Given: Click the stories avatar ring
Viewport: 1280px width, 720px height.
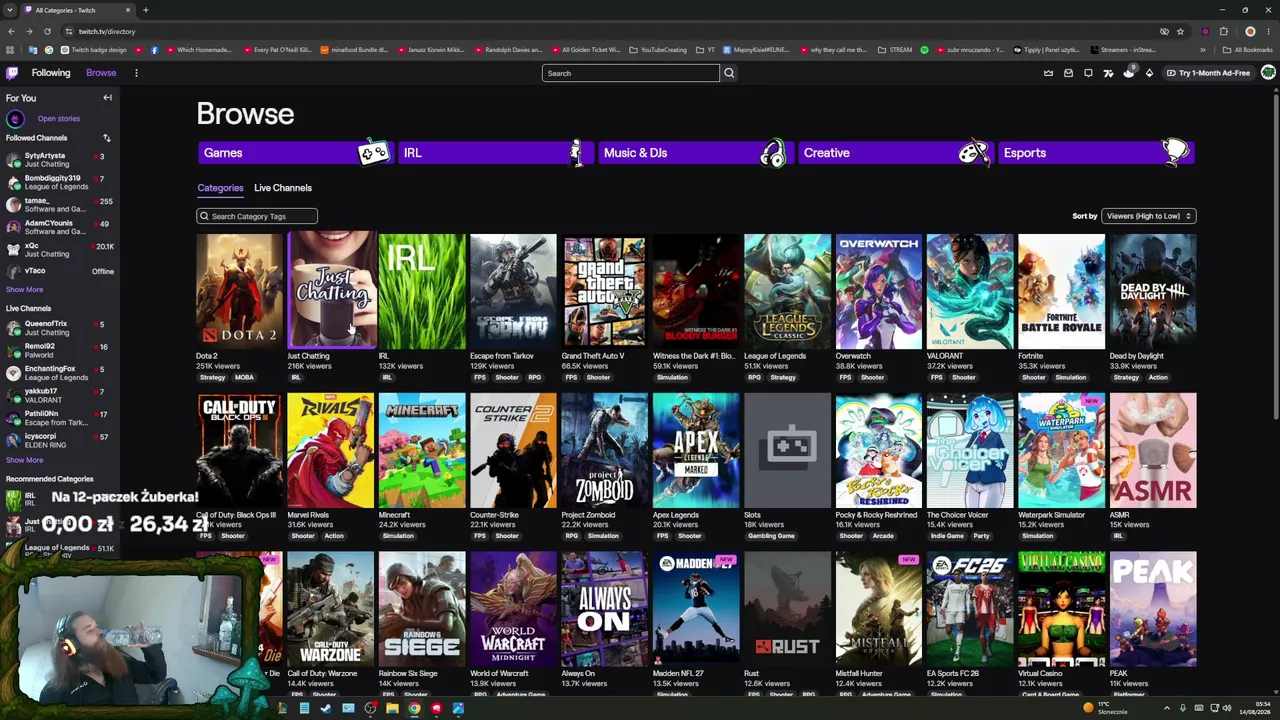Looking at the screenshot, I should (x=15, y=119).
